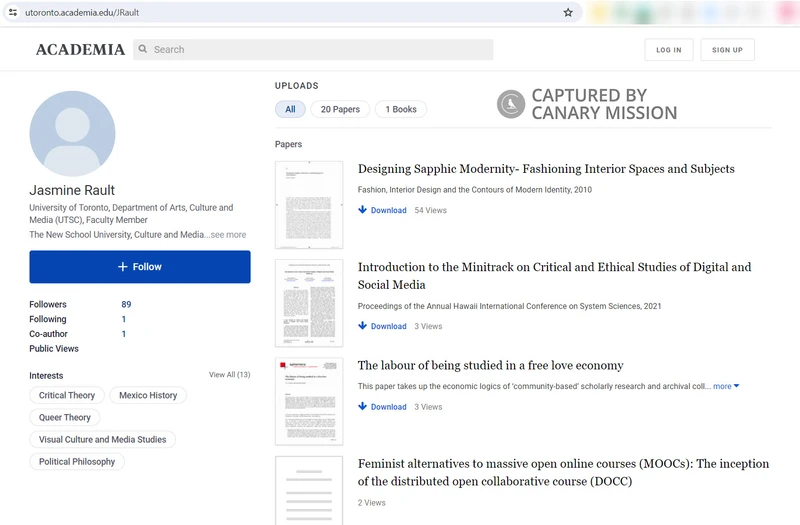Filter uploads by 20 Papers
Viewport: 800px width, 525px height.
tap(340, 109)
